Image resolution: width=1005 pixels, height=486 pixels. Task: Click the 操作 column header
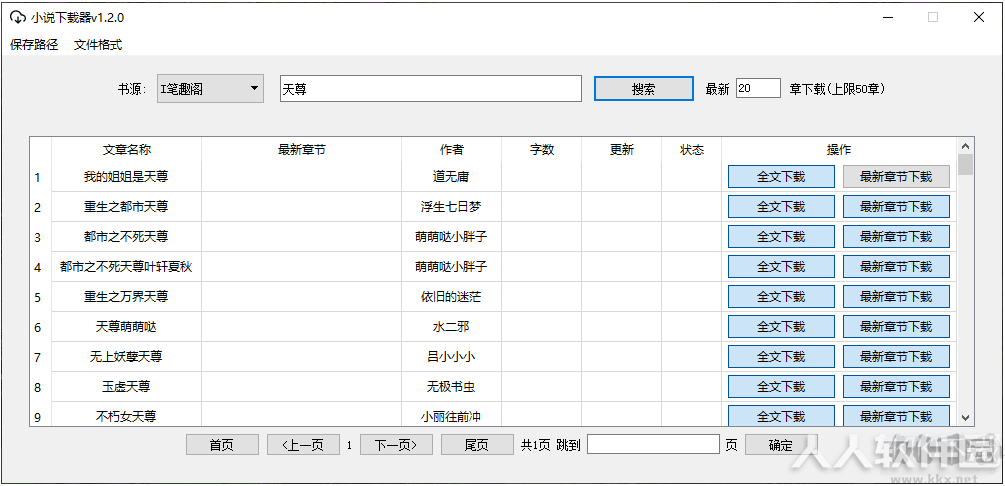pyautogui.click(x=839, y=149)
